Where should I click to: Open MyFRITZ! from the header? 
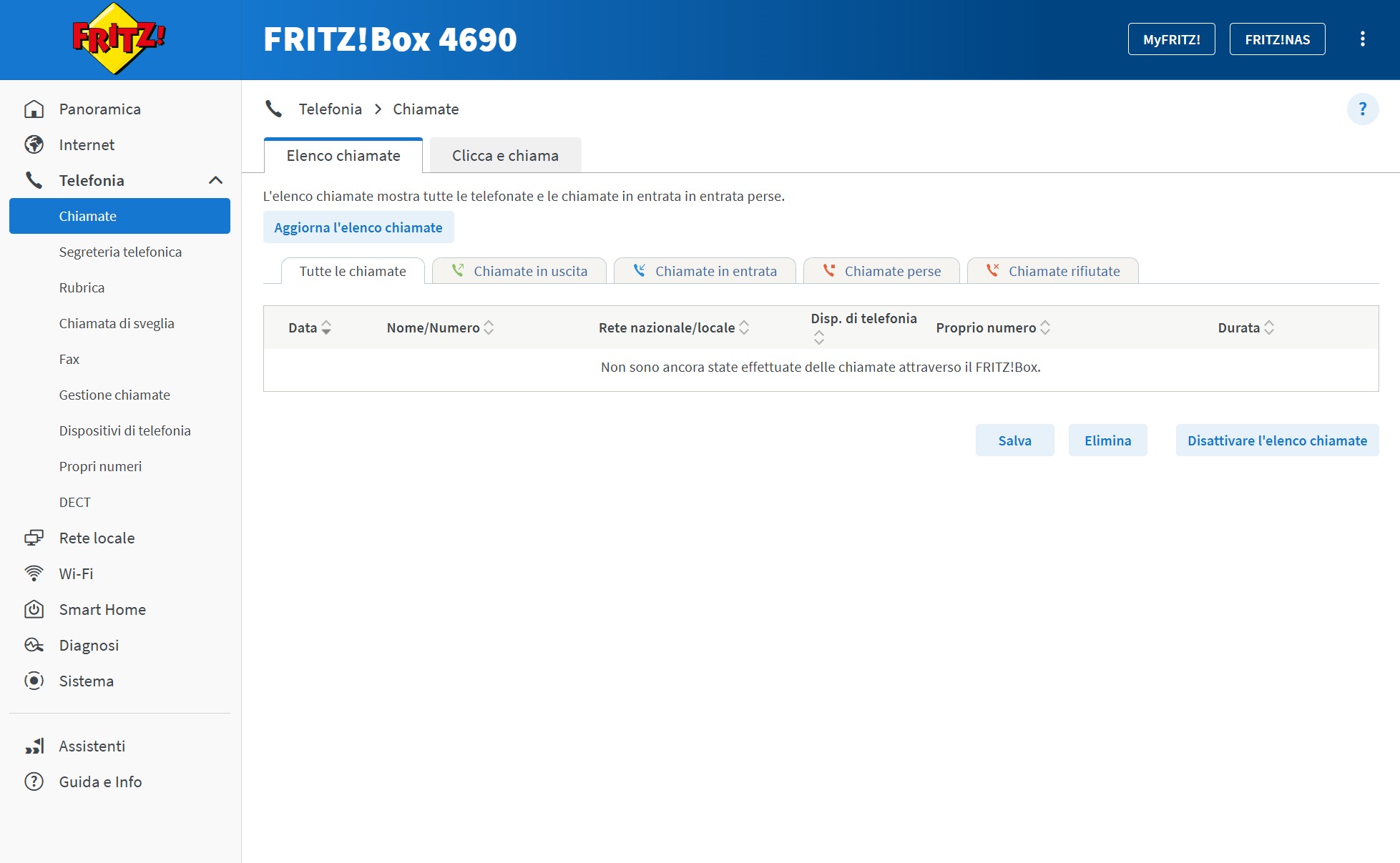click(x=1171, y=39)
